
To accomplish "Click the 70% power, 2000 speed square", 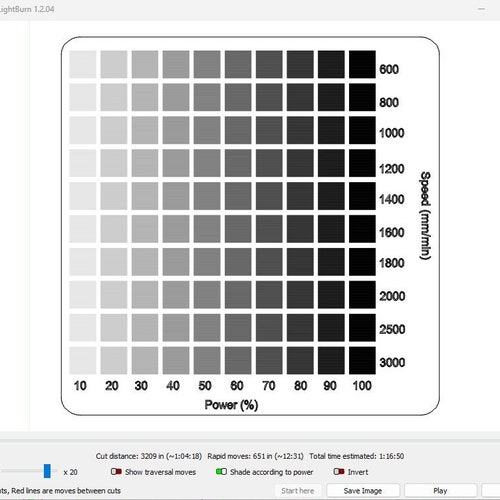I will 269,295.
